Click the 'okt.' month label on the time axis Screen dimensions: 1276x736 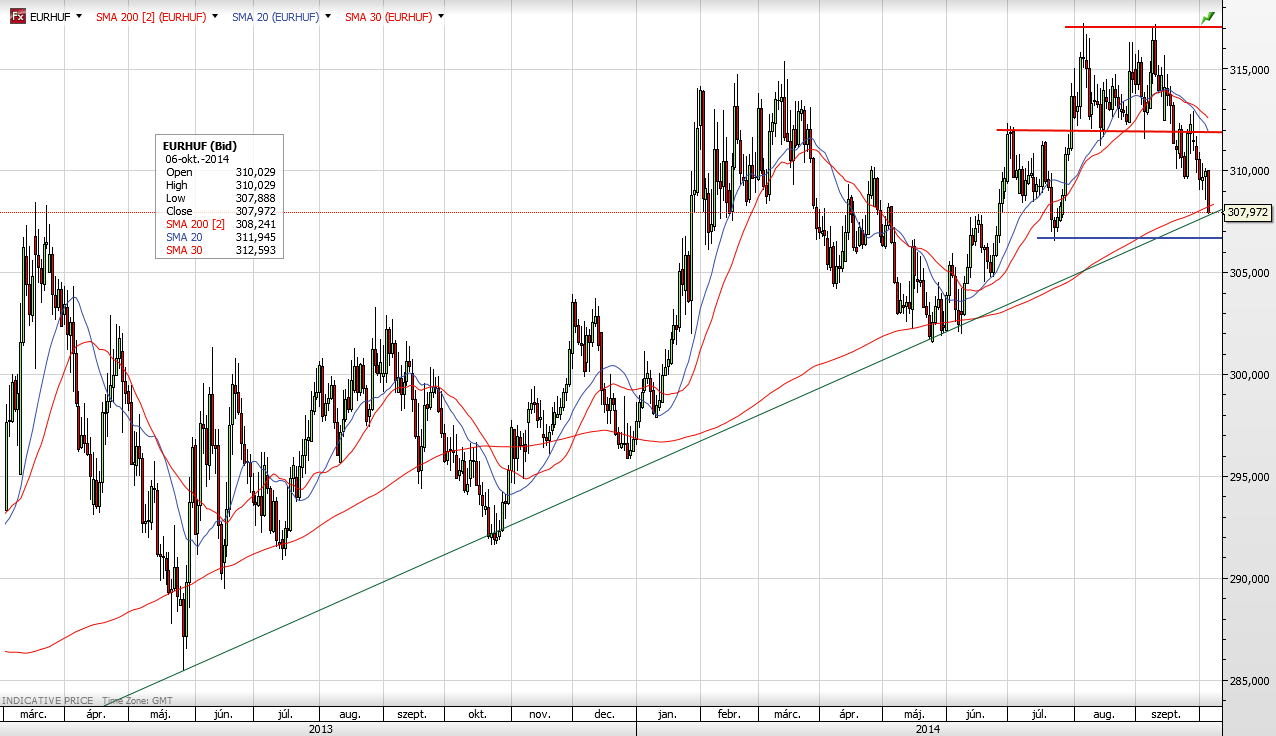pyautogui.click(x=478, y=715)
